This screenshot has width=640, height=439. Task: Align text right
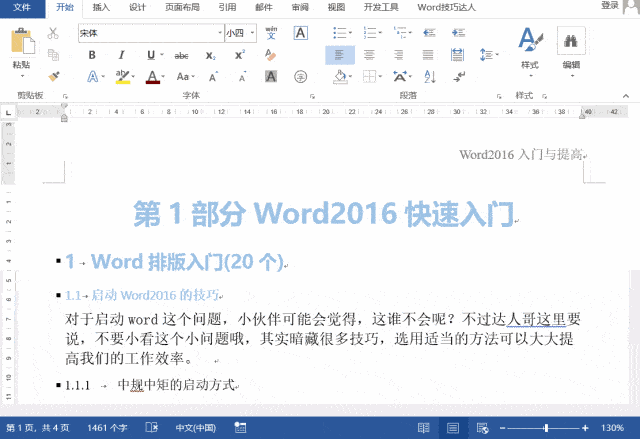pos(399,55)
